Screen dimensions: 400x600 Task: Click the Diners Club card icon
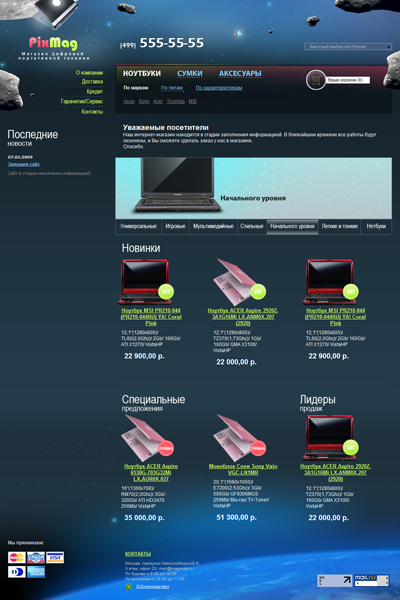pos(16,572)
